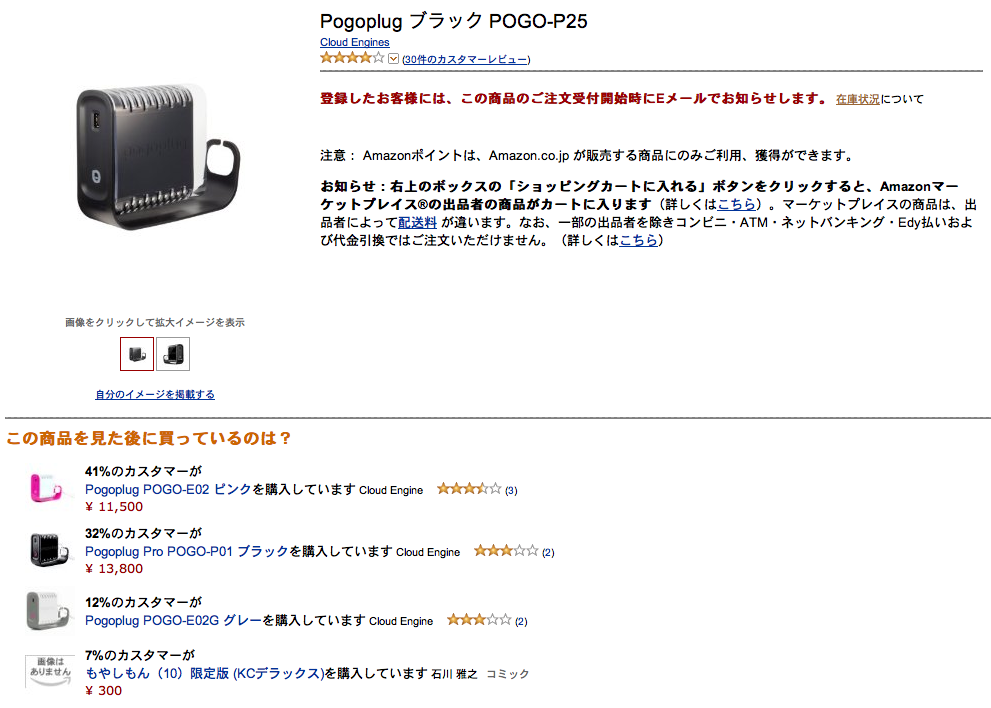Viewport: 991px width, 708px height.
Task: Click 自分のイメージを掲載する link
Action: coord(155,394)
